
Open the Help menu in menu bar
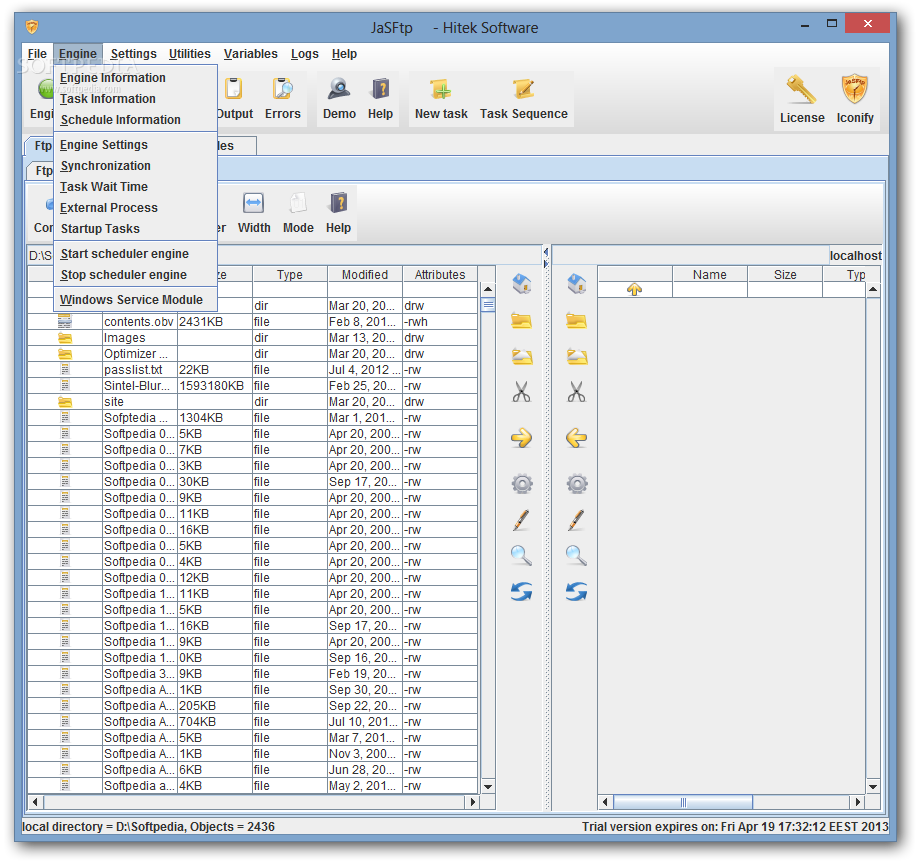[344, 54]
